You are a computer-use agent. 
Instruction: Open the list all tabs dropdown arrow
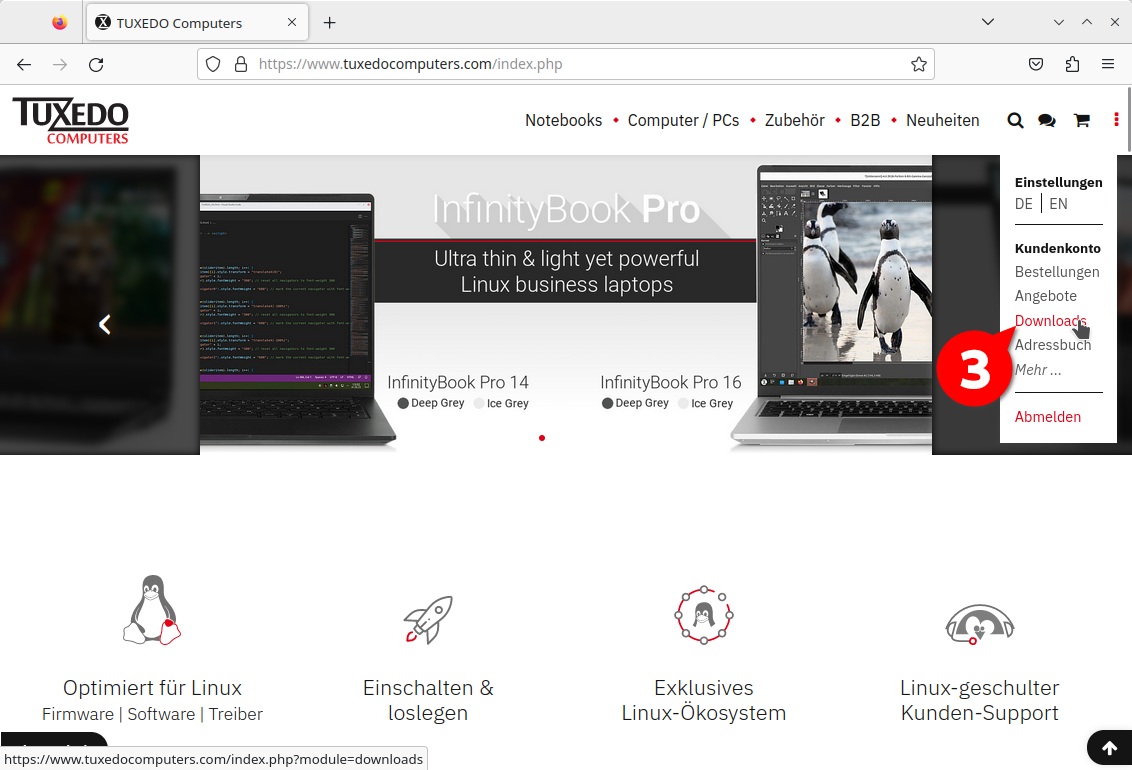point(988,22)
